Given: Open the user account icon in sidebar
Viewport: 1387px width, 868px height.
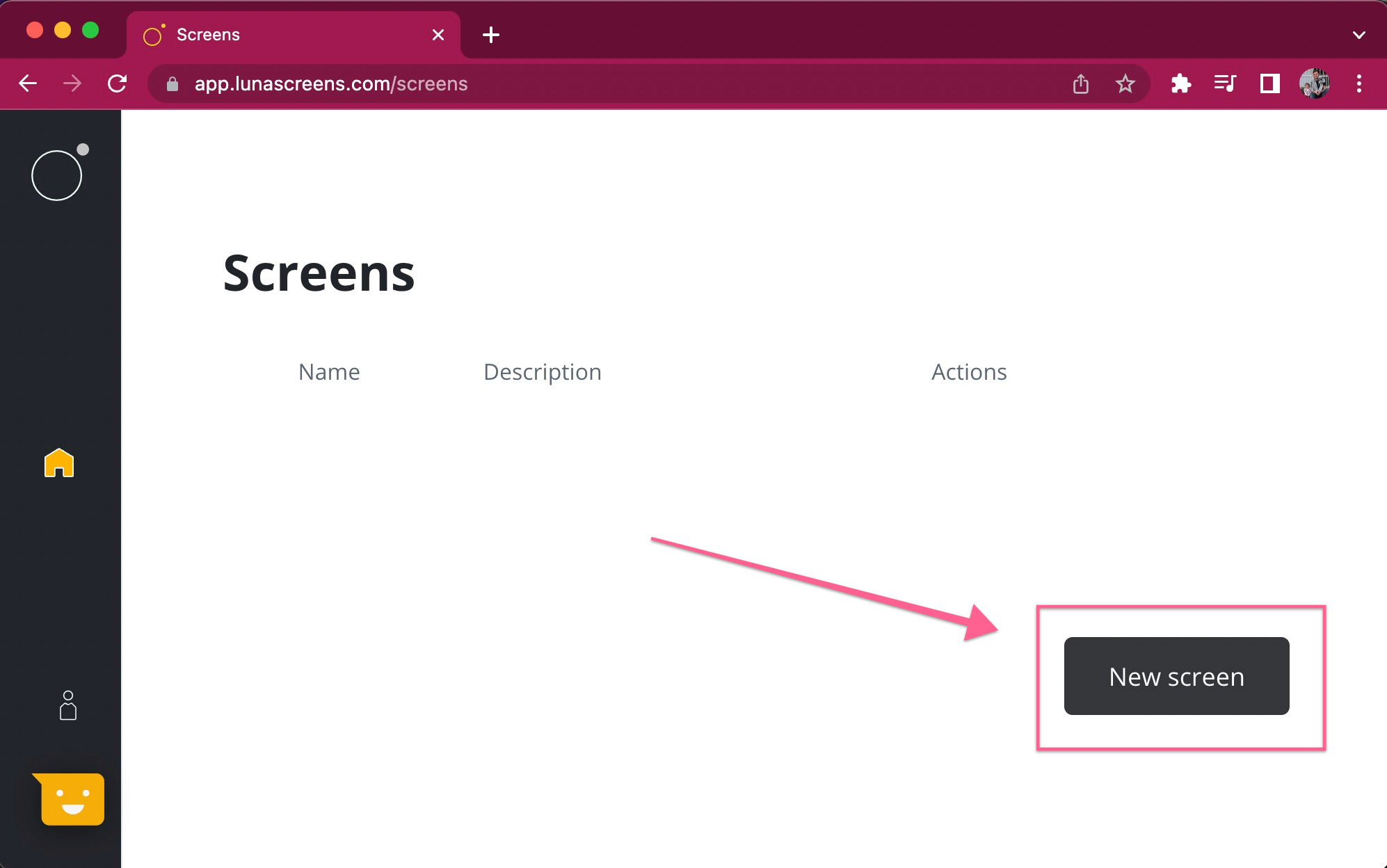Looking at the screenshot, I should click(67, 705).
